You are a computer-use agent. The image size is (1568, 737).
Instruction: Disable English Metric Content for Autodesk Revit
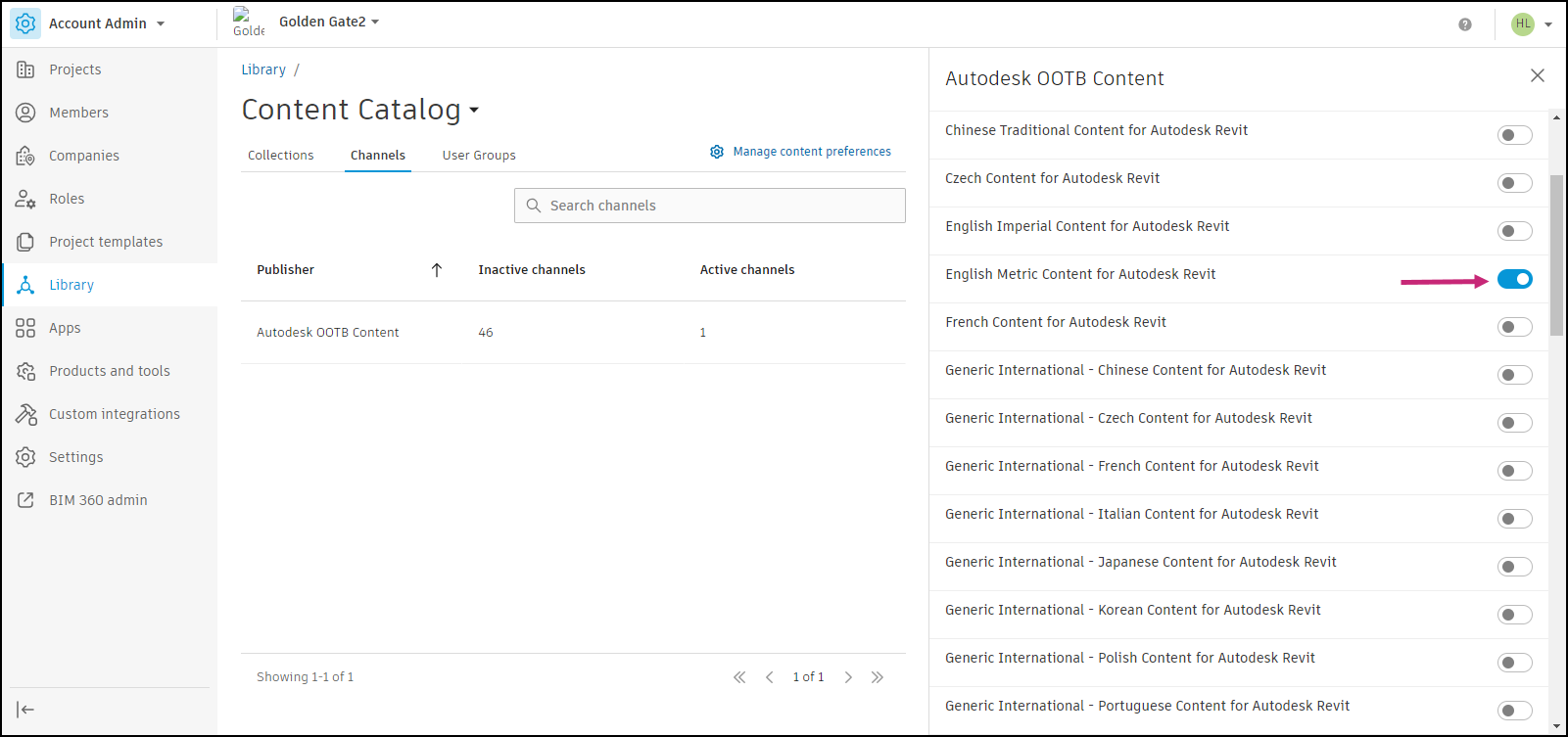(x=1514, y=280)
